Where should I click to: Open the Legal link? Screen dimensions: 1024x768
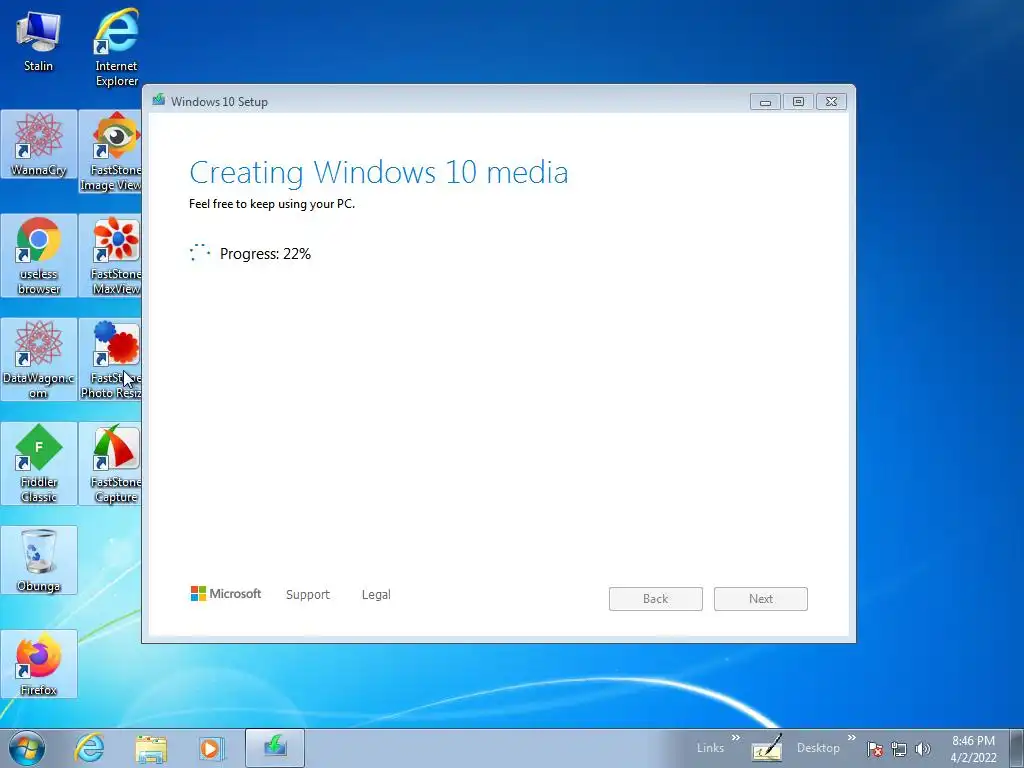pos(376,595)
